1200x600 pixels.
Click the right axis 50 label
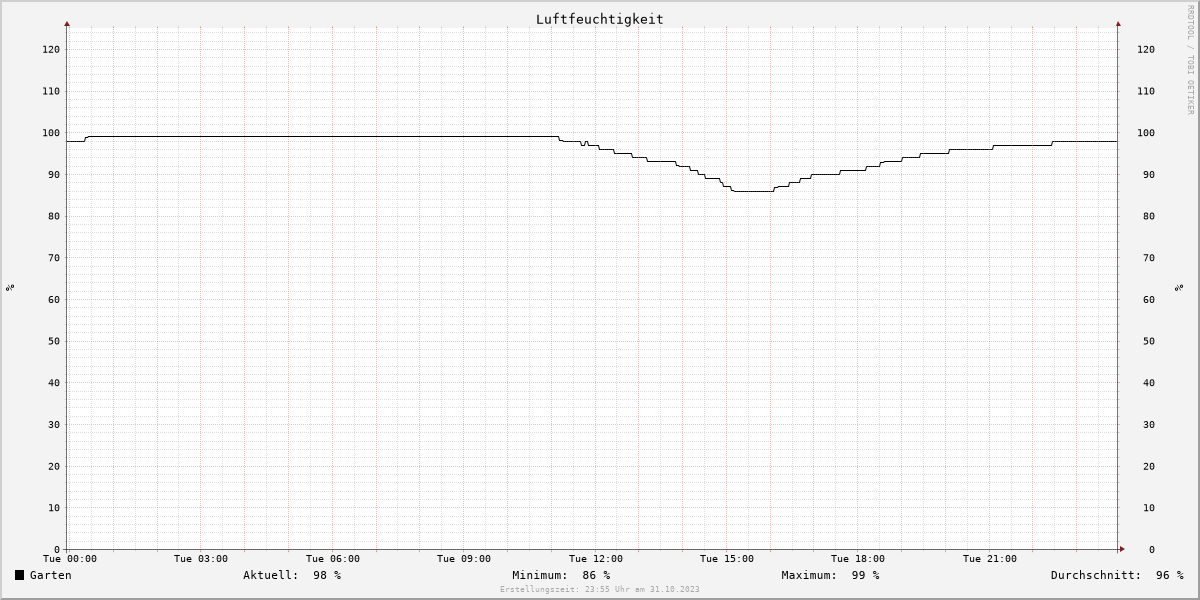1150,341
